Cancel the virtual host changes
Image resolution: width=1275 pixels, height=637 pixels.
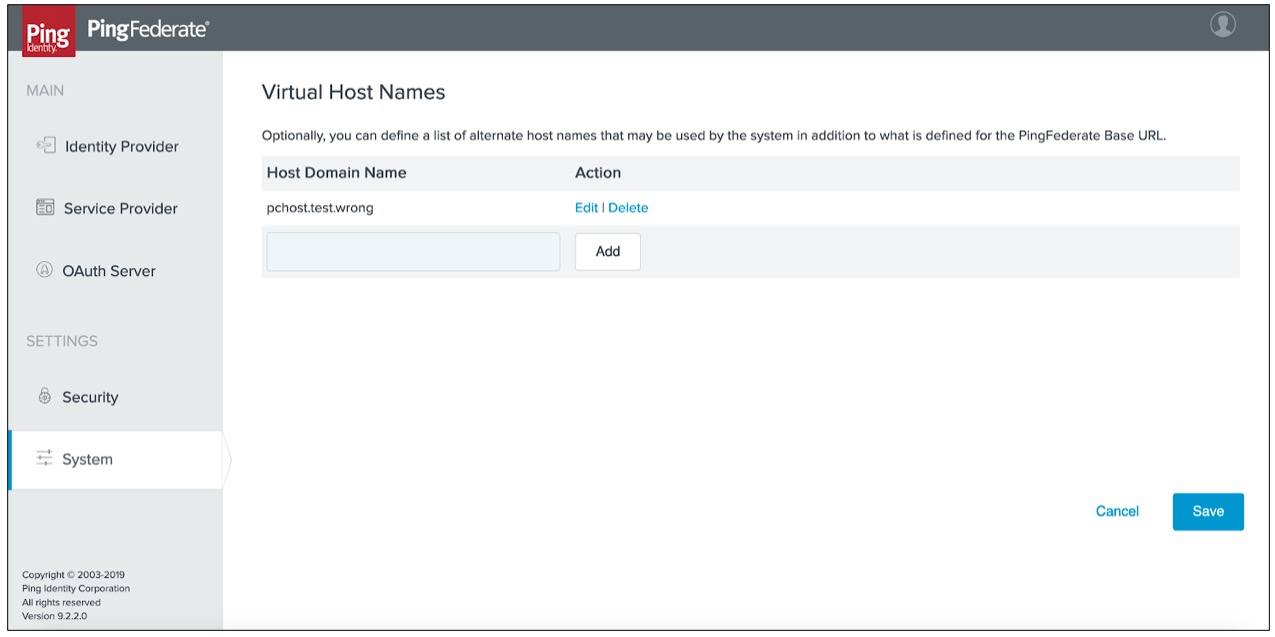click(x=1117, y=511)
